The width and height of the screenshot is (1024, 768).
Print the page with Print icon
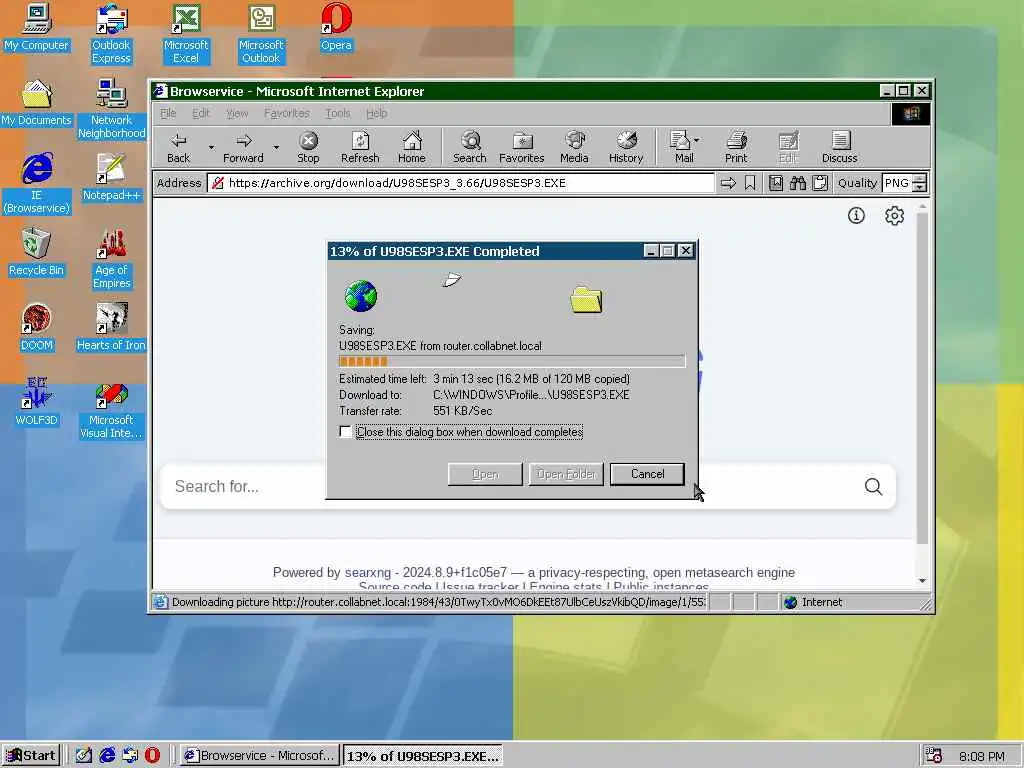(736, 148)
